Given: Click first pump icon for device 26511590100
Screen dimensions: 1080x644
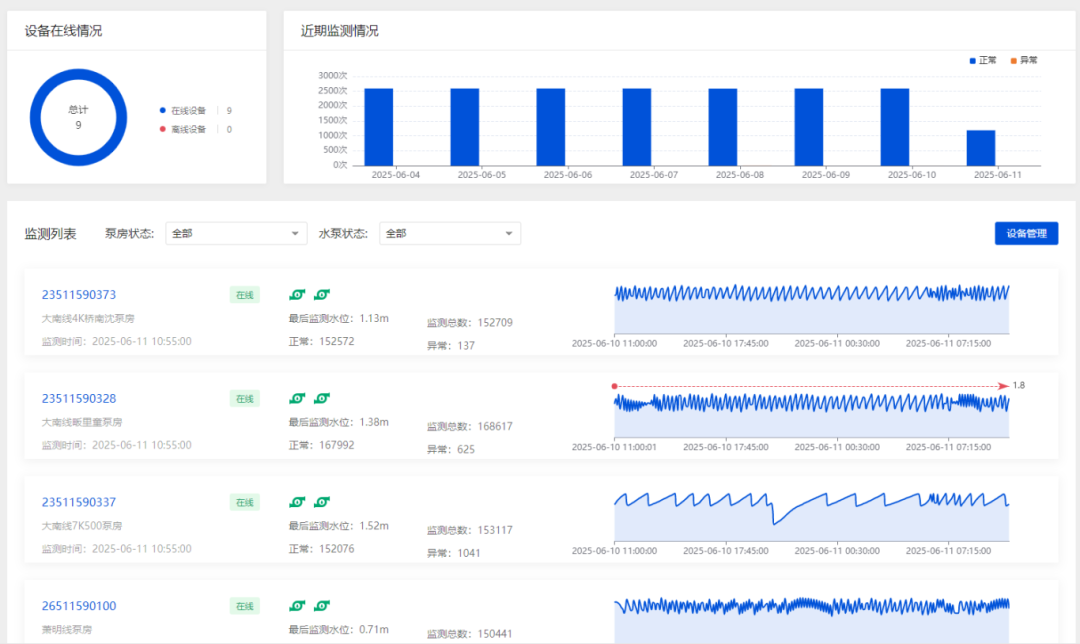Looking at the screenshot, I should tap(297, 605).
